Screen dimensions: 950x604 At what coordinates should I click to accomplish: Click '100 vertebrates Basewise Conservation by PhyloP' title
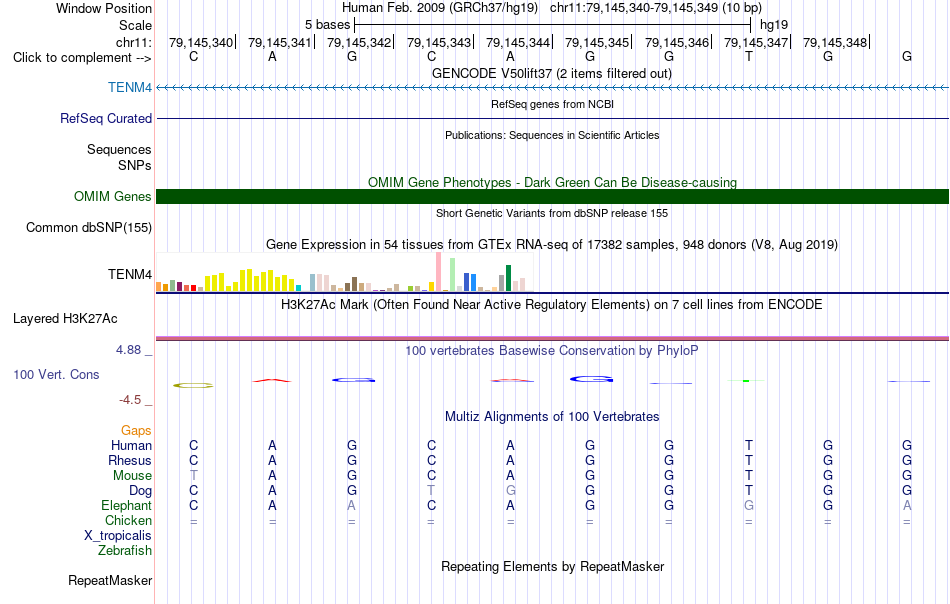[x=552, y=351]
